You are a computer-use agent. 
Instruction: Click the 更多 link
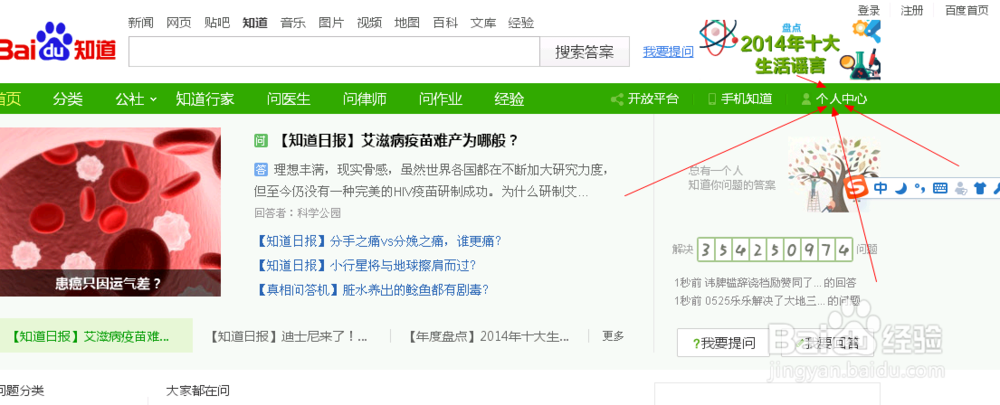(613, 335)
